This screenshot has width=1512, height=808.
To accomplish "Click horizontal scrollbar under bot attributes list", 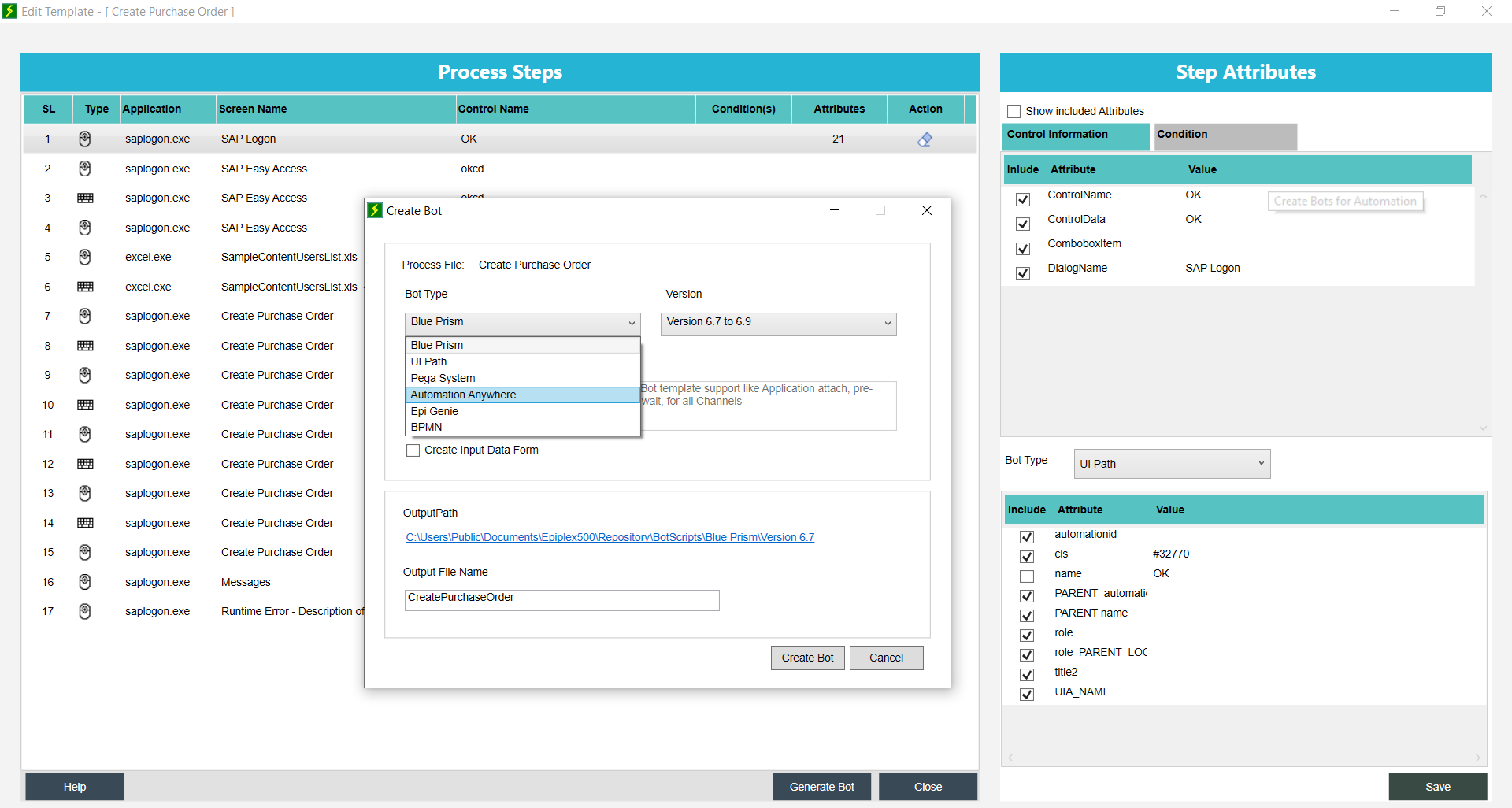I will coord(1243,758).
